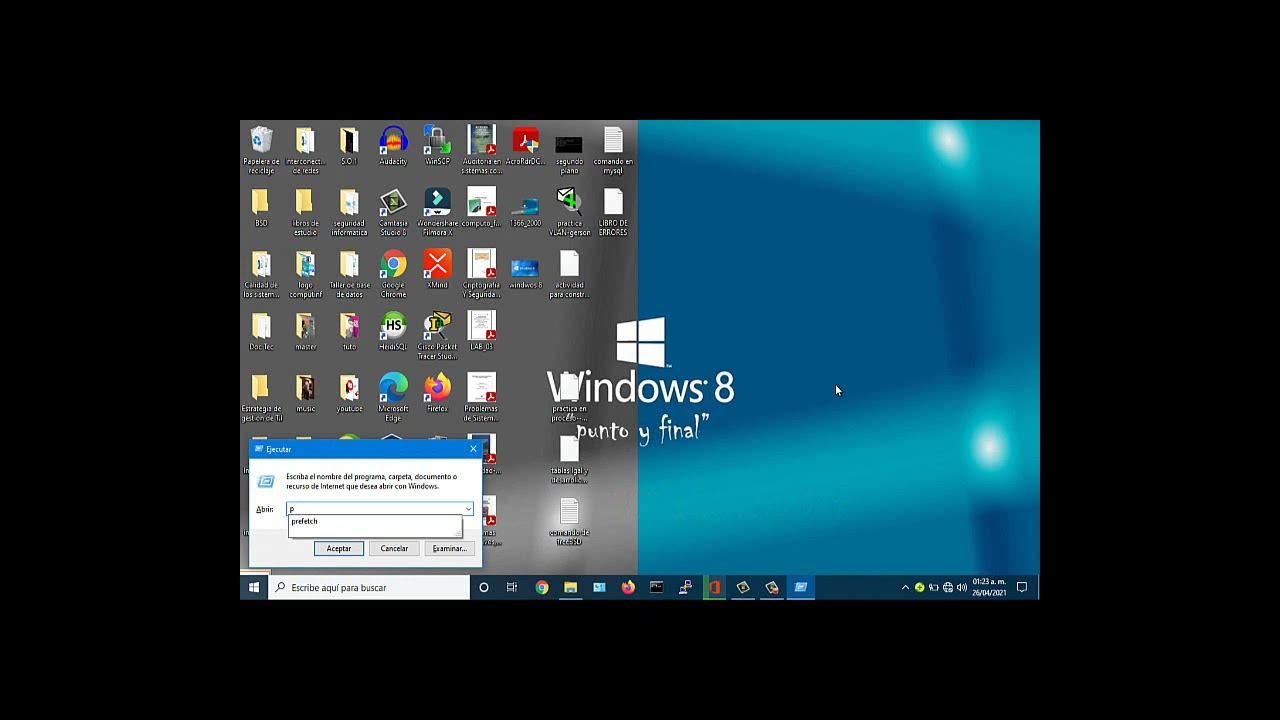The height and width of the screenshot is (720, 1280).
Task: Select the S.O.1 folder on desktop
Action: [x=349, y=146]
